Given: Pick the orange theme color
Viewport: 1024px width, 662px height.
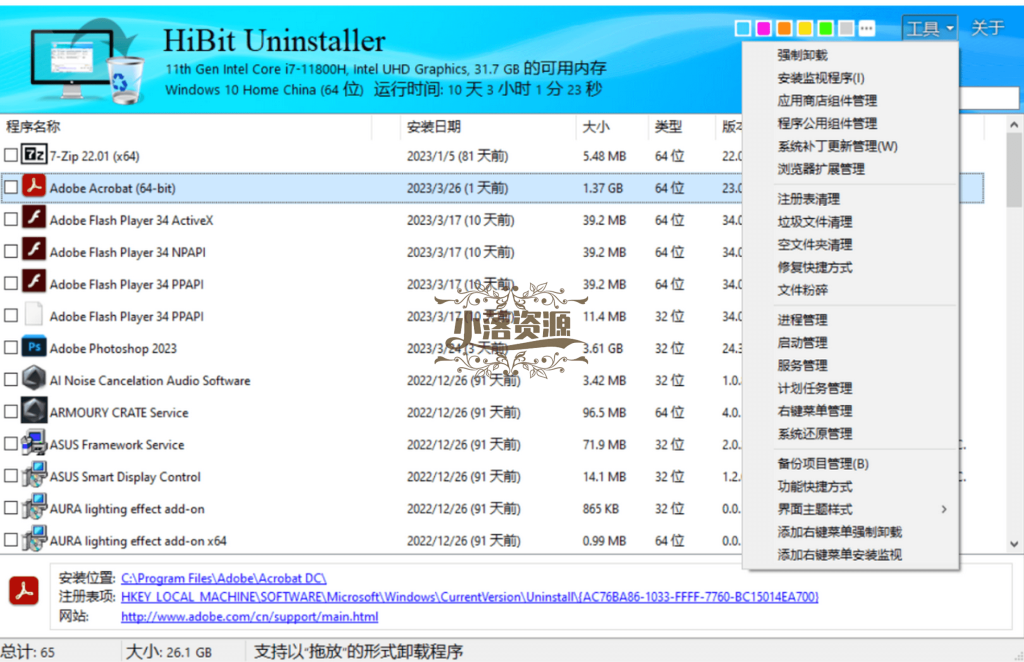Looking at the screenshot, I should [x=784, y=28].
